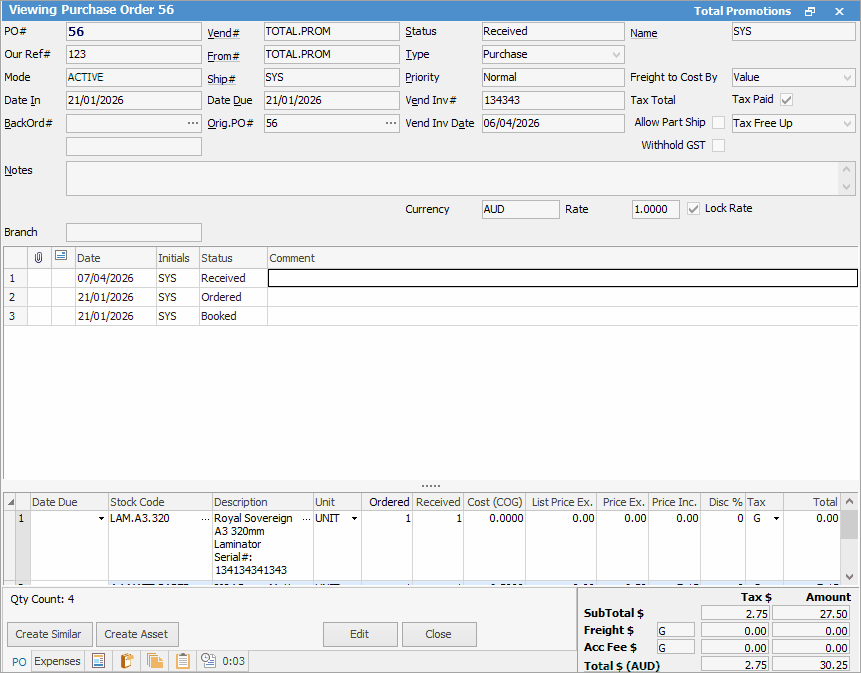Click the Comment cell for the Received row
This screenshot has height=673, width=861.
(x=563, y=278)
